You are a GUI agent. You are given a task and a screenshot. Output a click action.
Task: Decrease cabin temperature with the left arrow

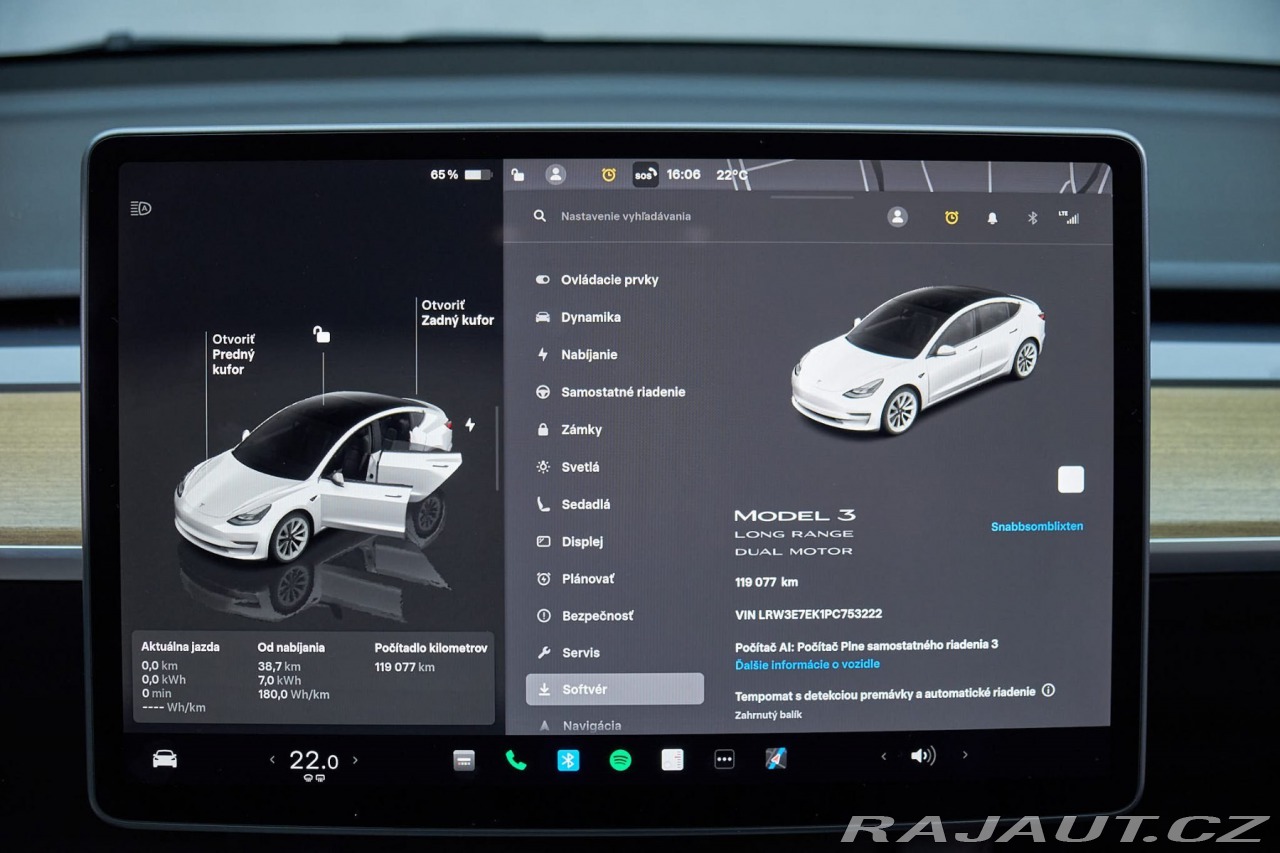pyautogui.click(x=272, y=760)
